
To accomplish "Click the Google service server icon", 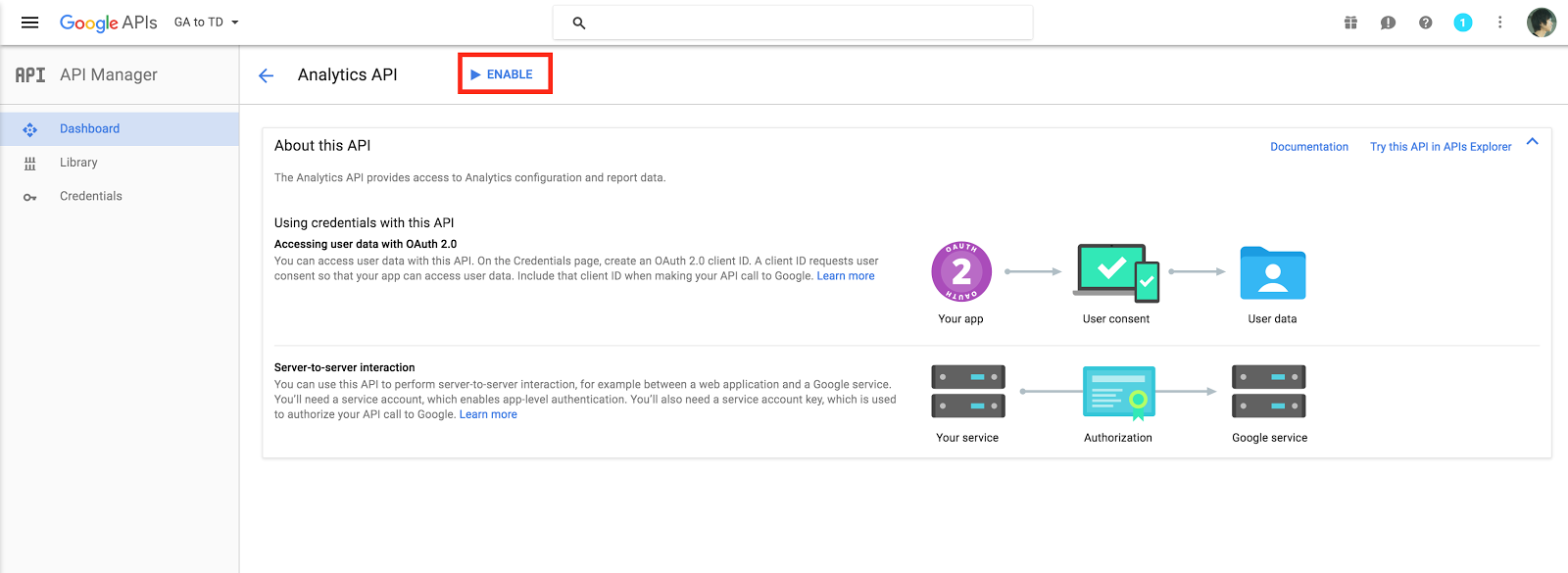I will coord(1269,391).
